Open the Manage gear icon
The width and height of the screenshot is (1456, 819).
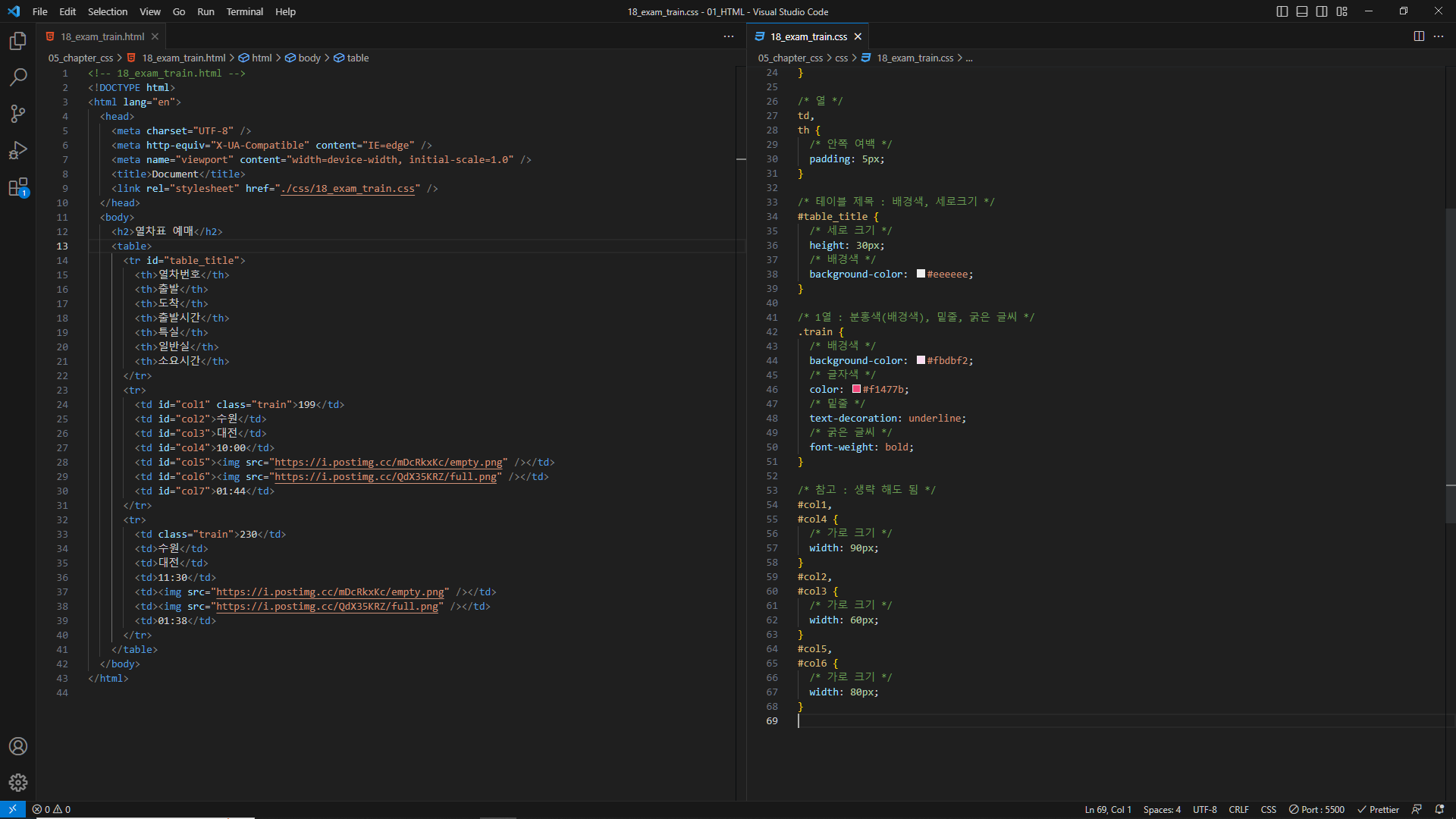coord(18,783)
